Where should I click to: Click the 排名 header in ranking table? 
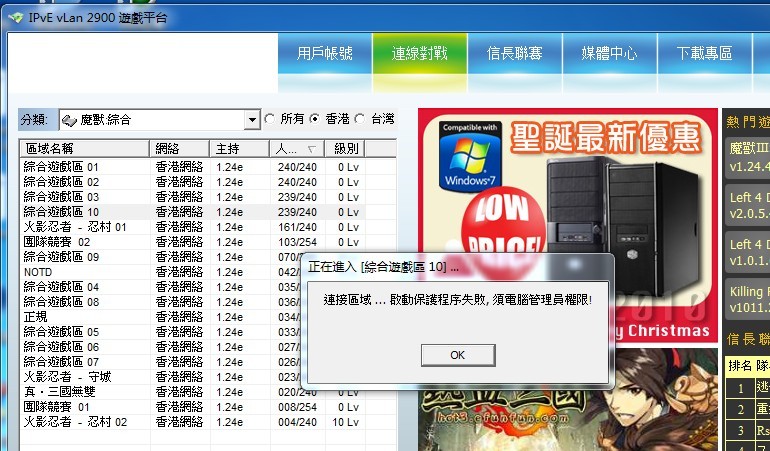pos(740,366)
